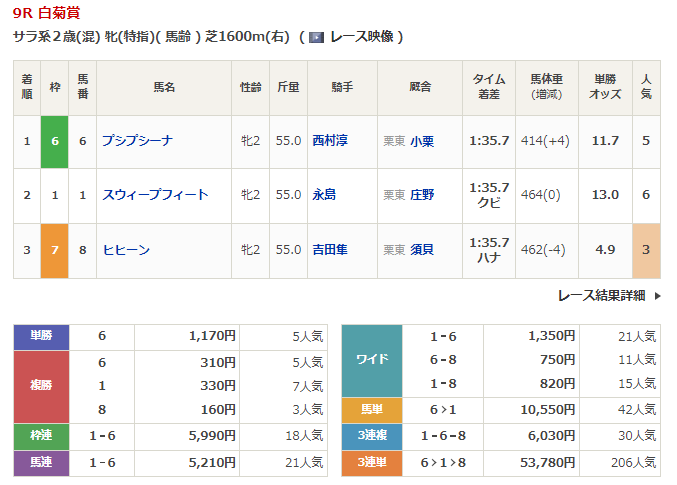The height and width of the screenshot is (485, 677).
Task: Click the orange frame number 7 cell
Action: pos(55,250)
